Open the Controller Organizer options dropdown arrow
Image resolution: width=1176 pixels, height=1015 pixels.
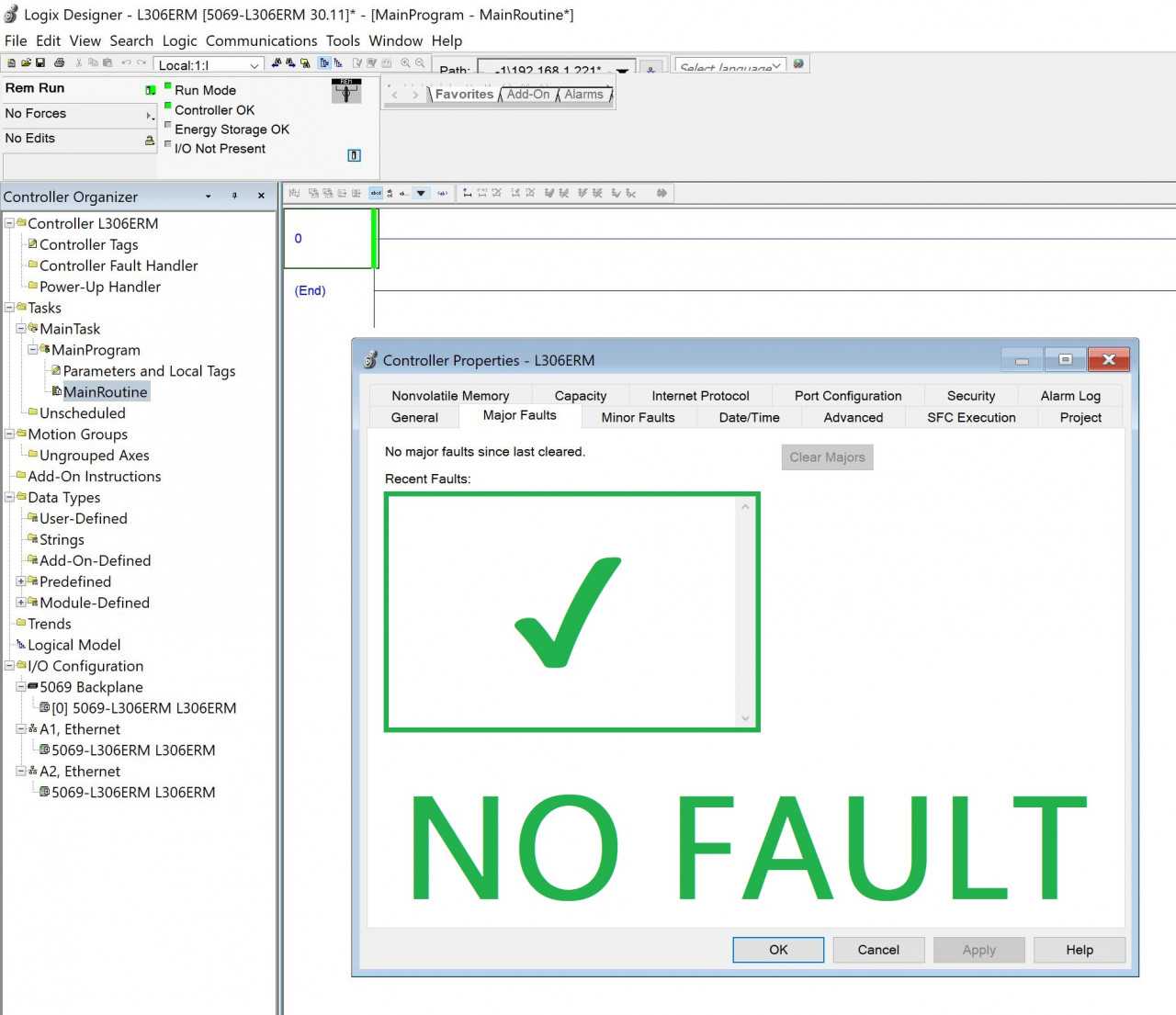pyautogui.click(x=209, y=196)
